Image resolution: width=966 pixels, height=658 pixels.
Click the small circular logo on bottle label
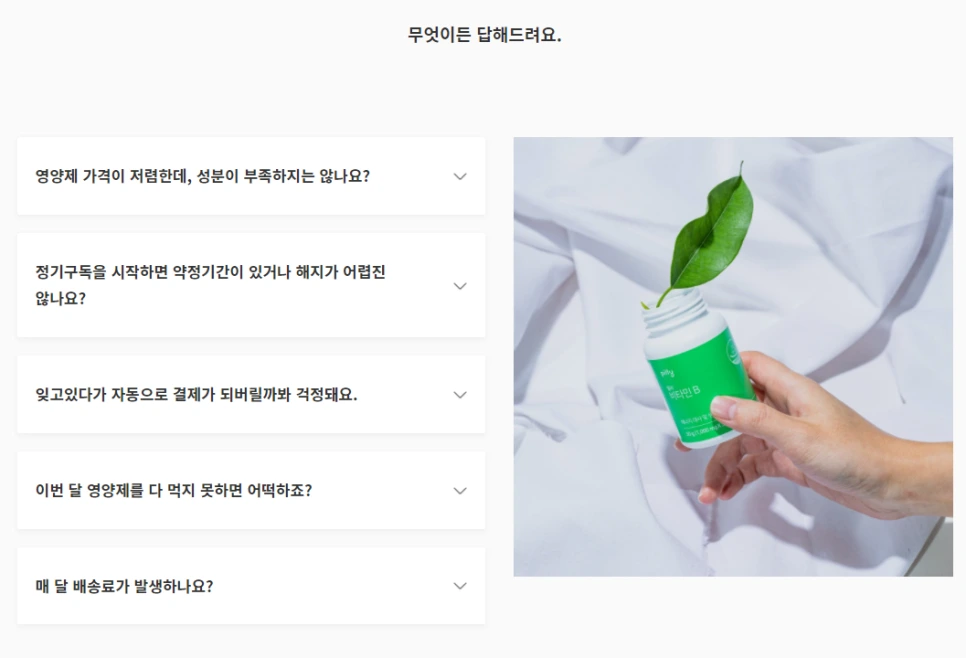pos(733,351)
